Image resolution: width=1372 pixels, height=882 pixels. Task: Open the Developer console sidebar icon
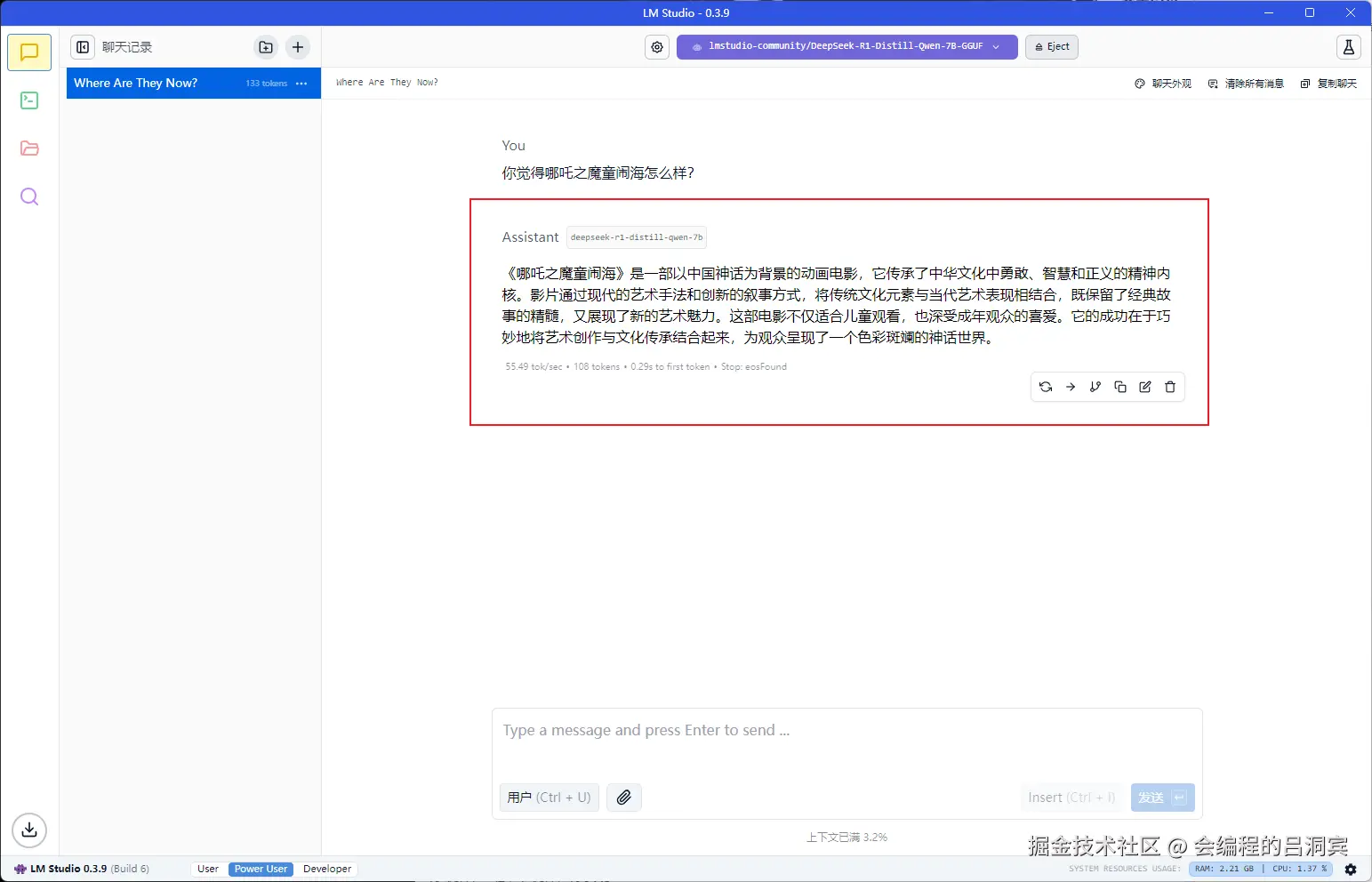29,100
